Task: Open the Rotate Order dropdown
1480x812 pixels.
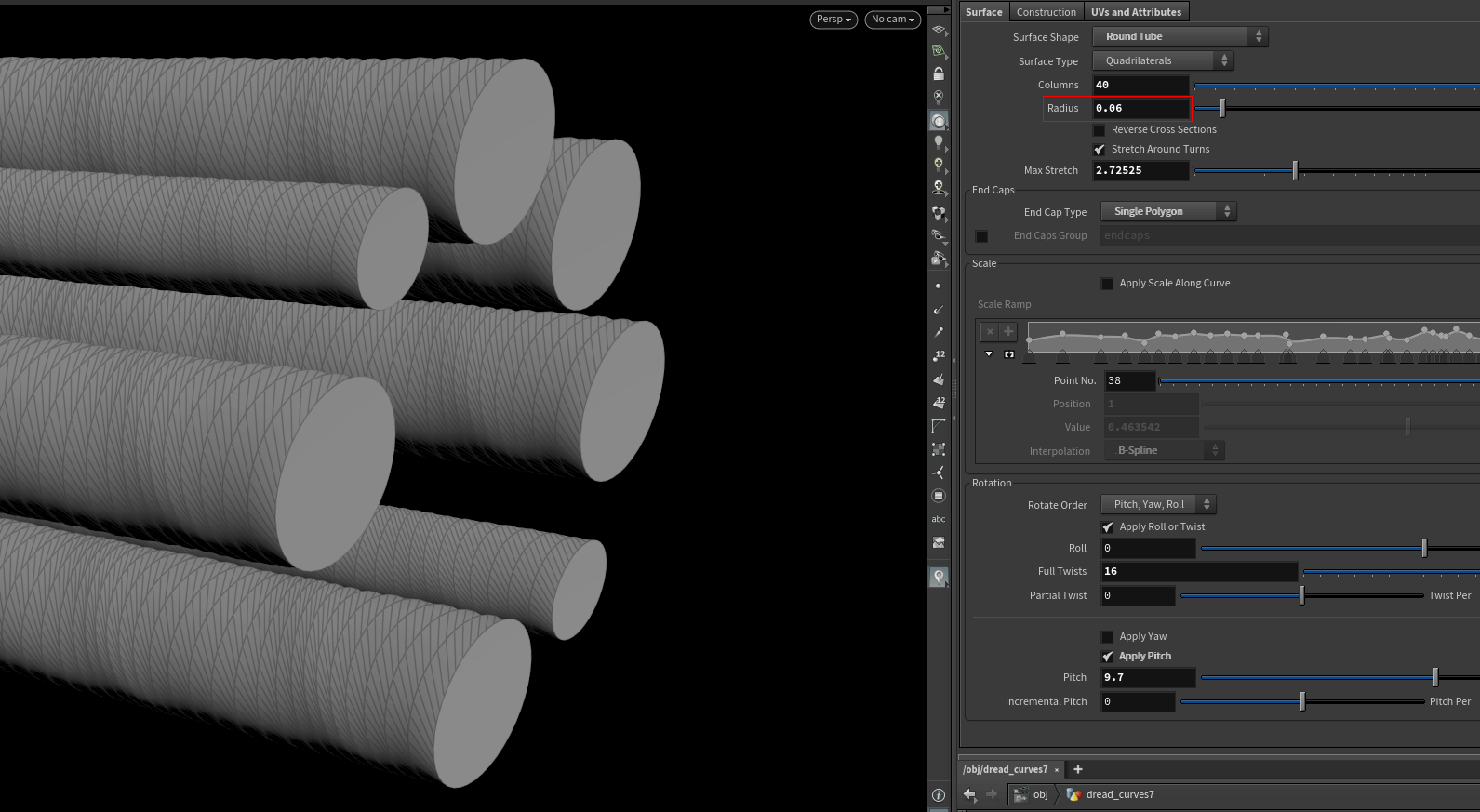Action: click(x=1158, y=504)
